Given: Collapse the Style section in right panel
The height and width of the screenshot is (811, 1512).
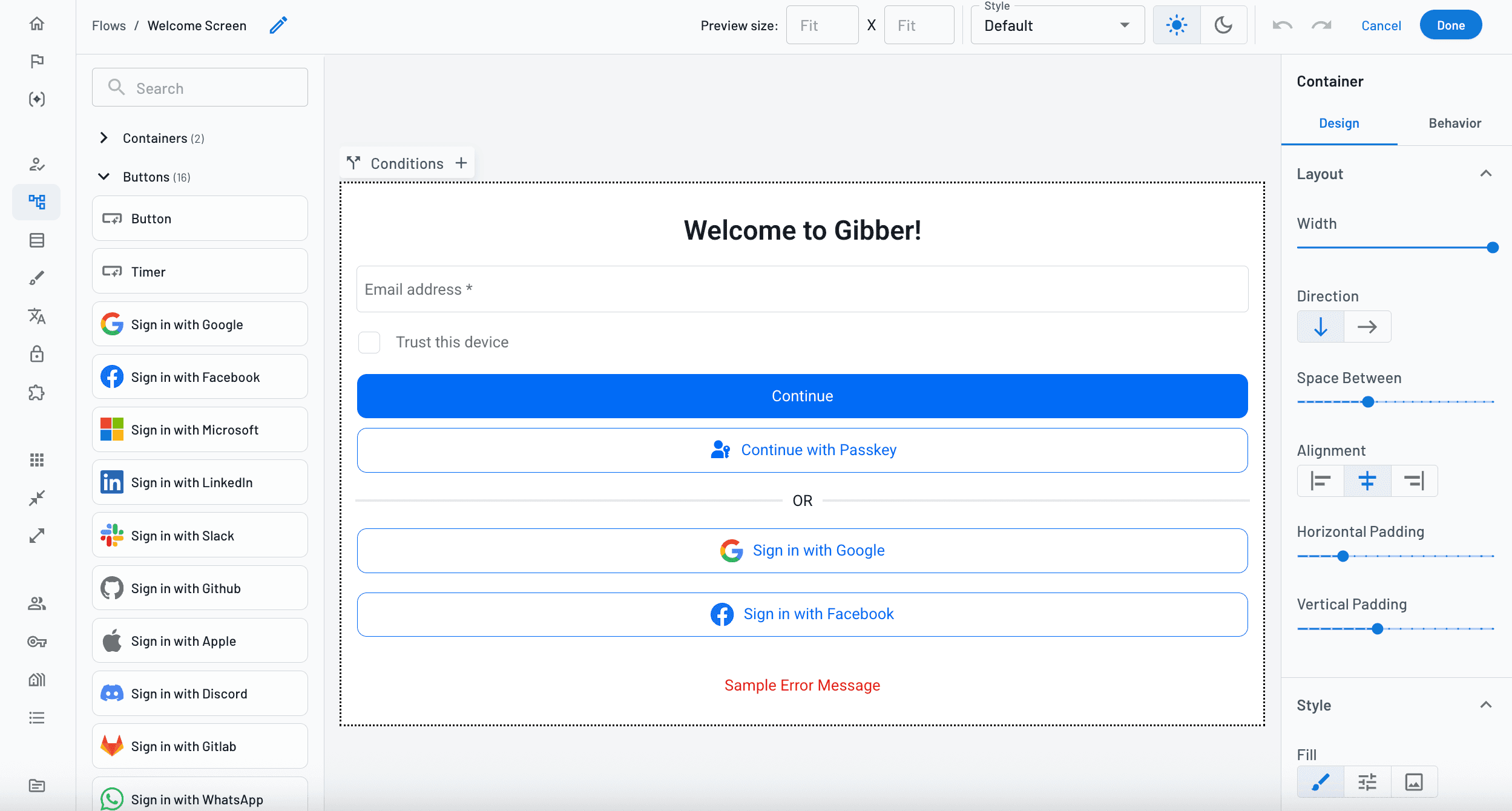Looking at the screenshot, I should 1486,705.
